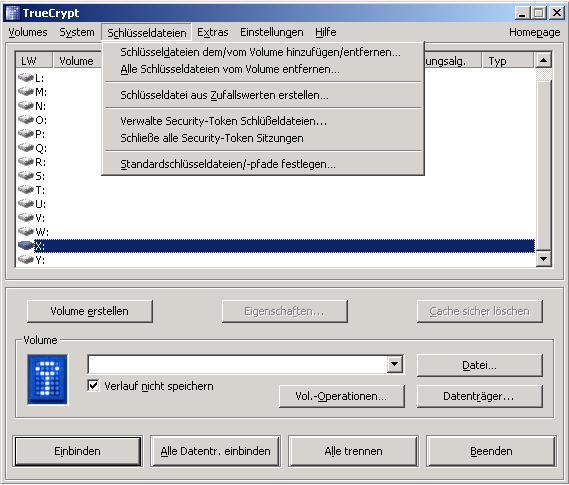Click the drive icon for S:
This screenshot has height=485, width=569.
tap(26, 176)
